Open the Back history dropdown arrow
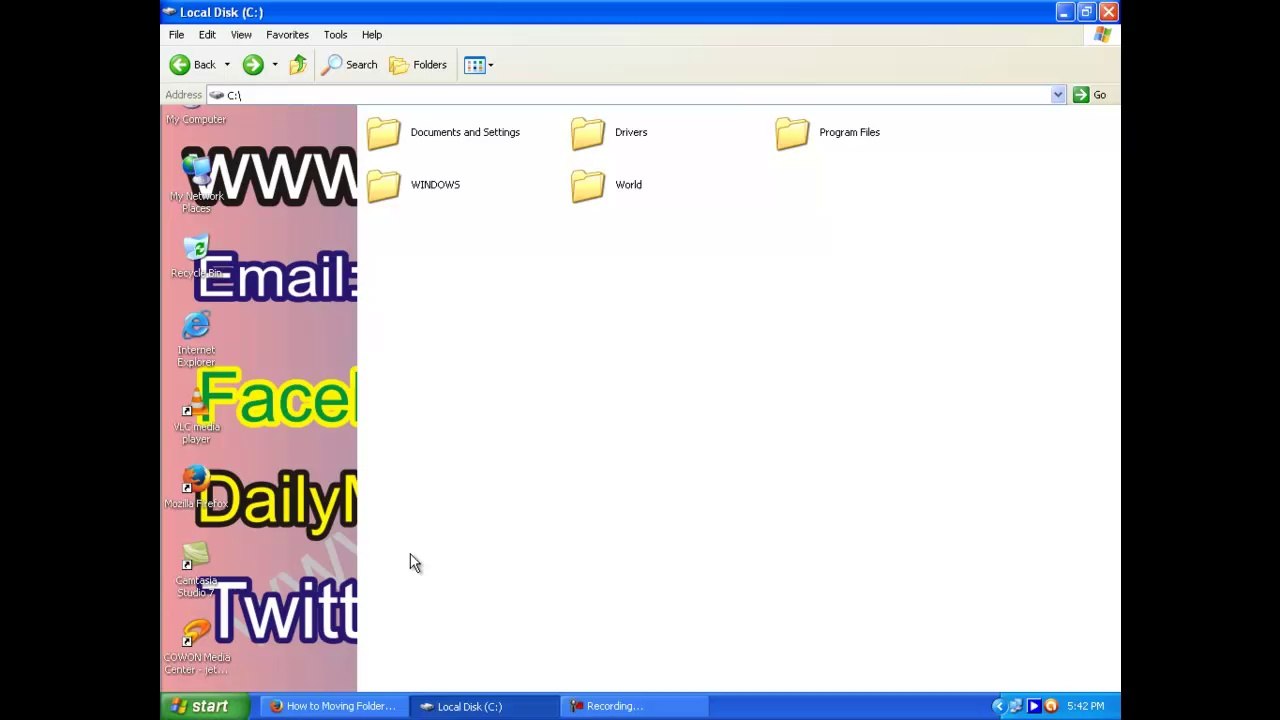1280x720 pixels. [x=227, y=65]
